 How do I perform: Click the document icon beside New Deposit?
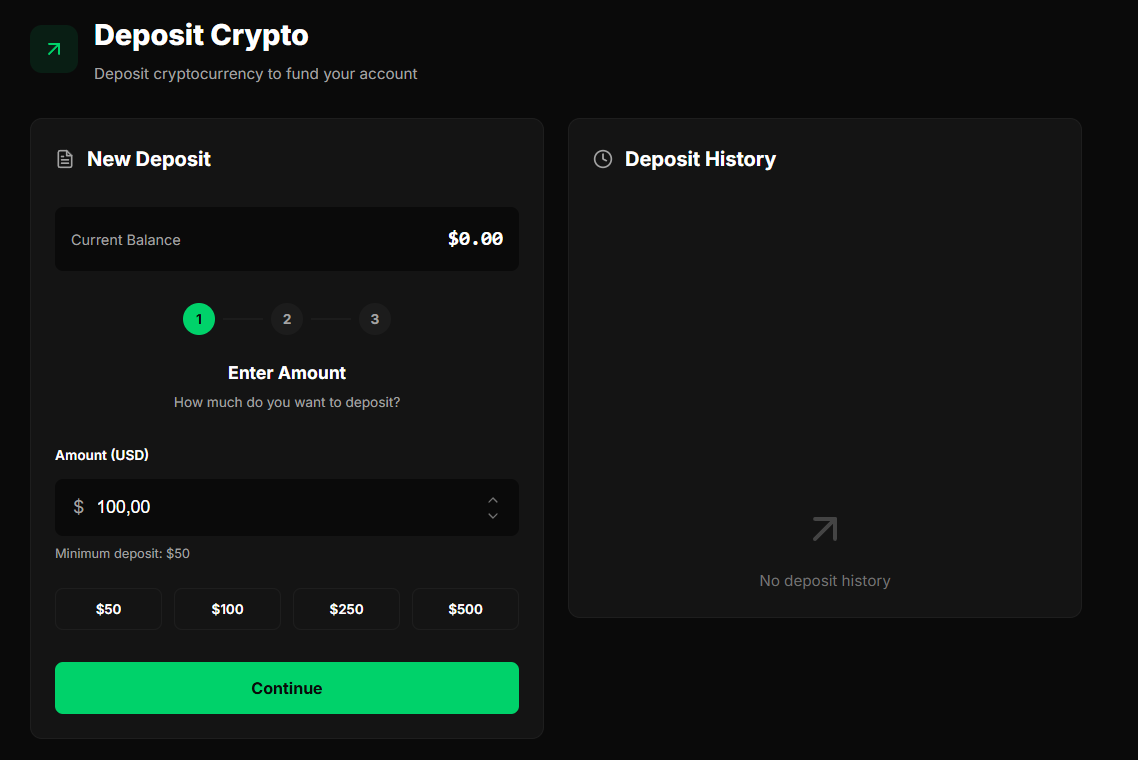point(65,159)
